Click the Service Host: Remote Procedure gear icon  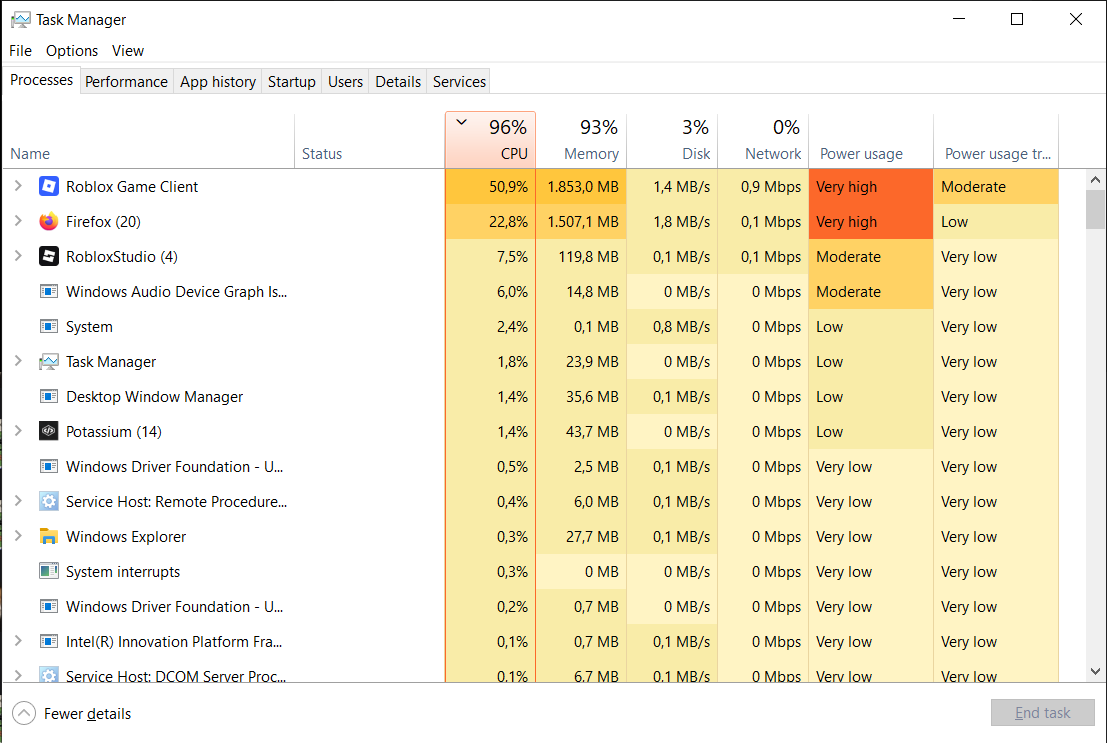click(49, 501)
